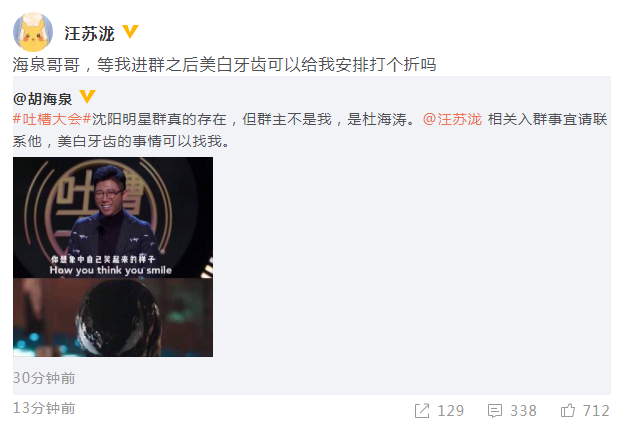The width and height of the screenshot is (627, 427).
Task: Click the repost count 129
Action: [x=450, y=411]
